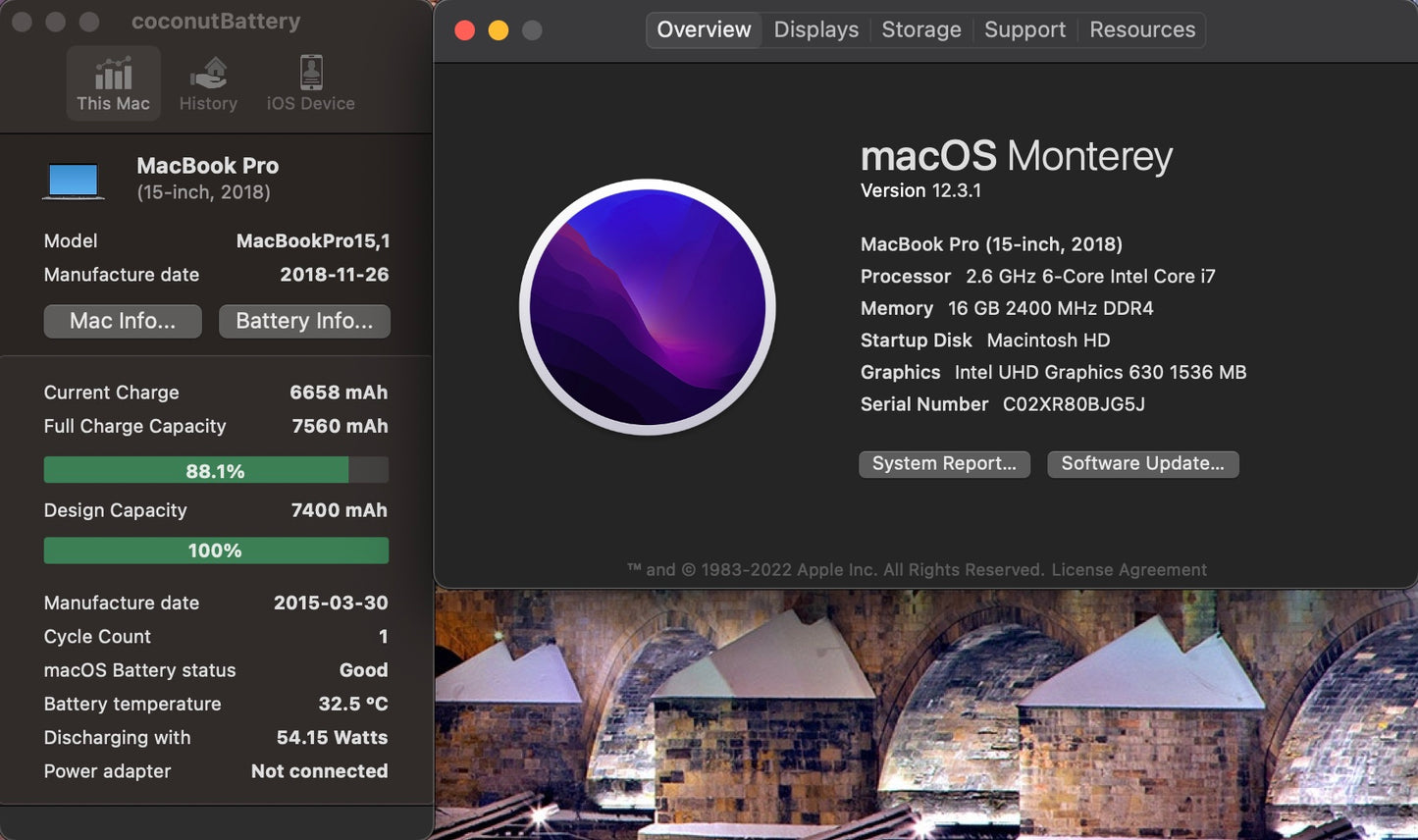Open the Storage tab
Image resolution: width=1418 pixels, height=840 pixels.
pyautogui.click(x=920, y=29)
